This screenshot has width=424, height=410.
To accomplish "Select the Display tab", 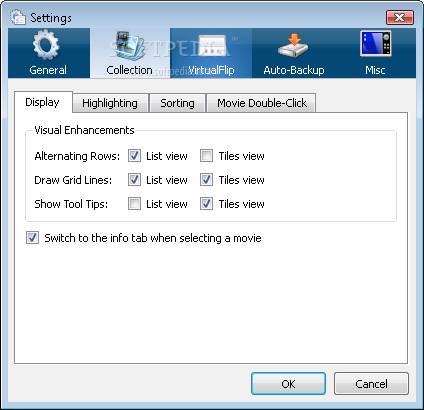I will [x=43, y=102].
